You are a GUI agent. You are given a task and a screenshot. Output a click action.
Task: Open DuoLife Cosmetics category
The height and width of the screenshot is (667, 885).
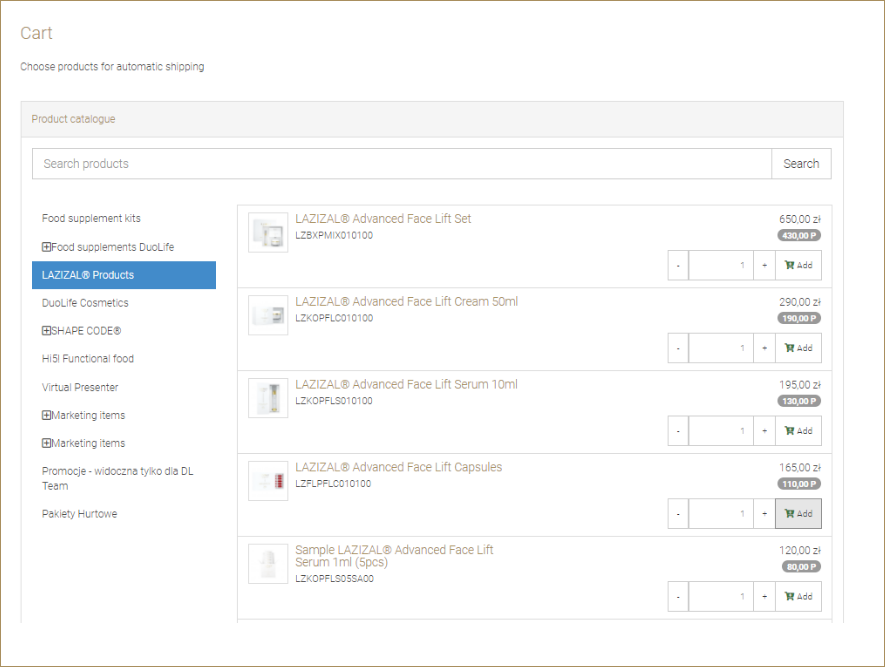click(x=85, y=303)
